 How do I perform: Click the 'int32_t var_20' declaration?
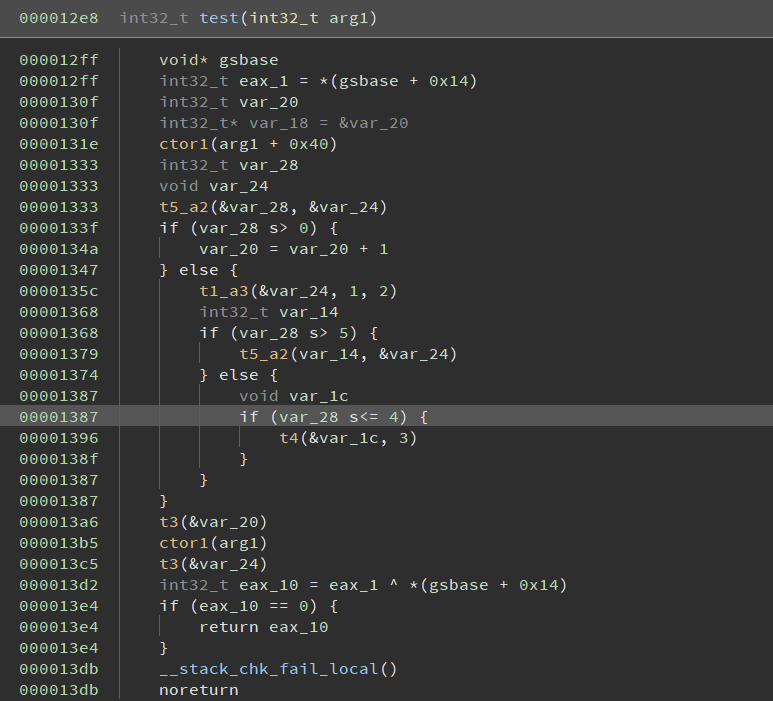[x=229, y=102]
